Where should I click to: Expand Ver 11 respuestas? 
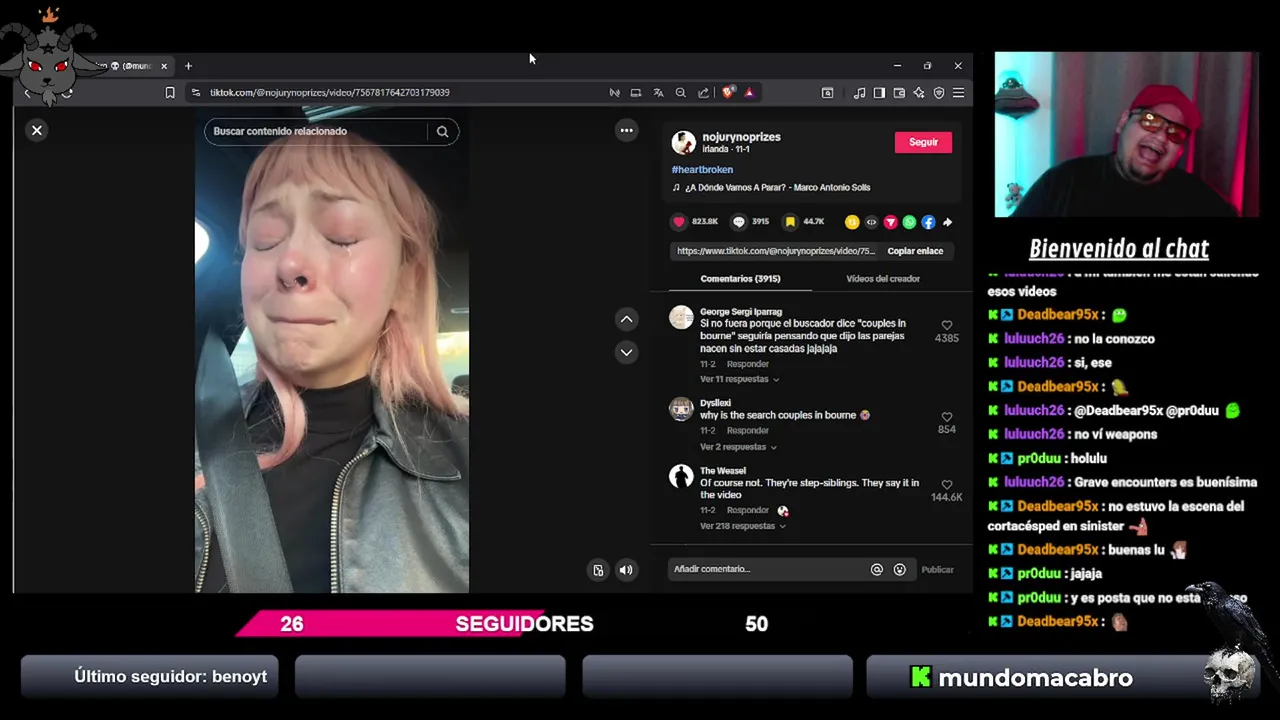(739, 379)
